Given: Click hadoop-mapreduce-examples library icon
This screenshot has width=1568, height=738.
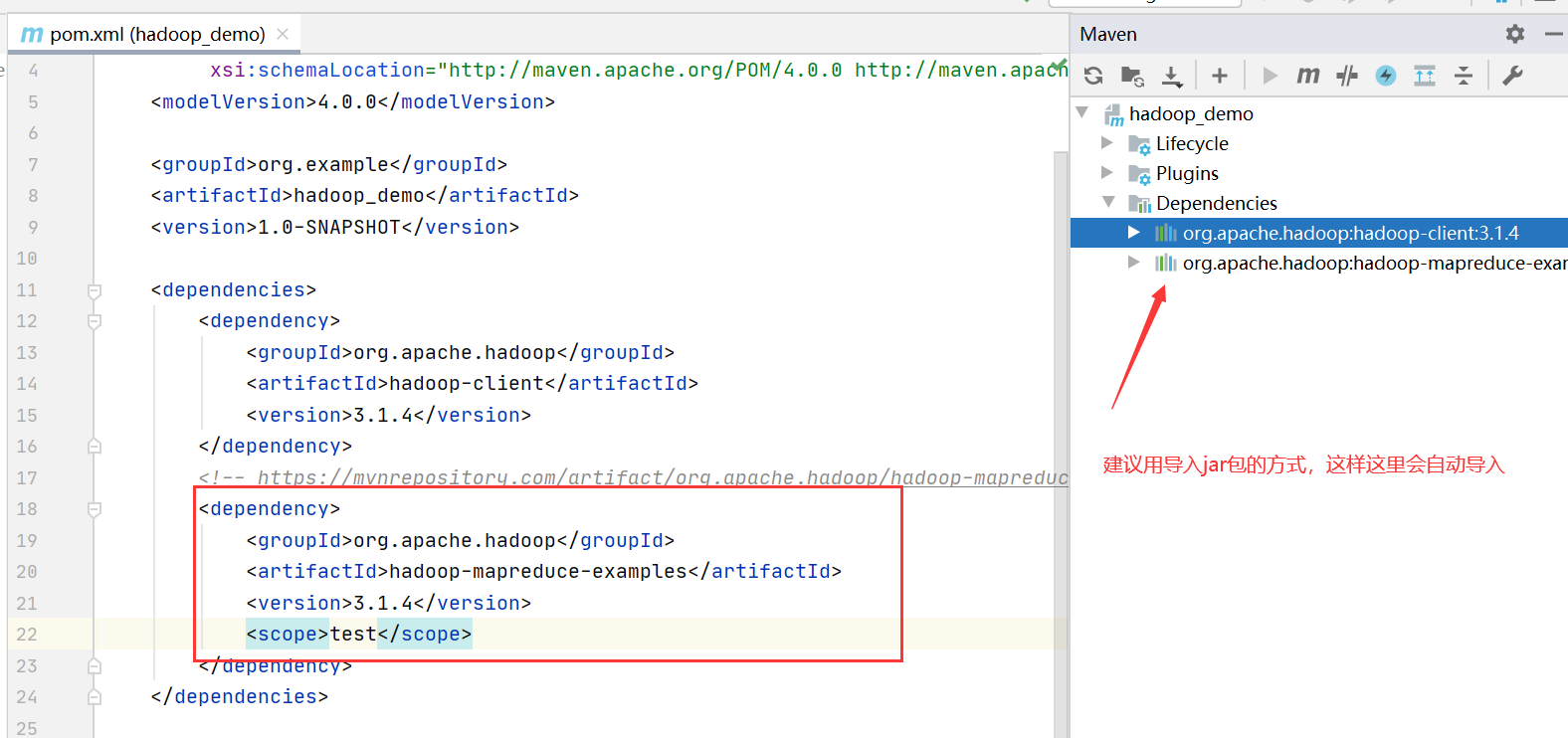Looking at the screenshot, I should click(x=1165, y=263).
